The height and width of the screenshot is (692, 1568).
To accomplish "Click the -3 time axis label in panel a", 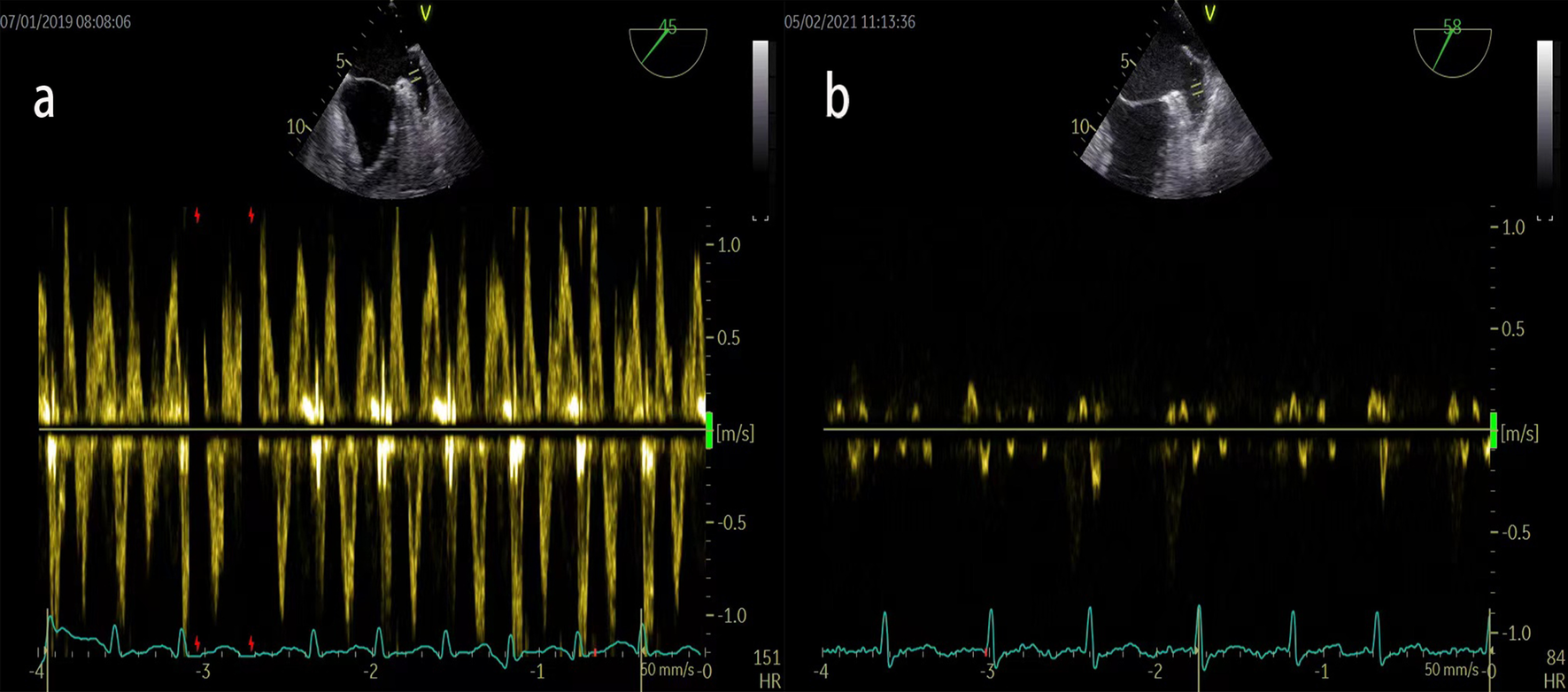I will coord(202,671).
